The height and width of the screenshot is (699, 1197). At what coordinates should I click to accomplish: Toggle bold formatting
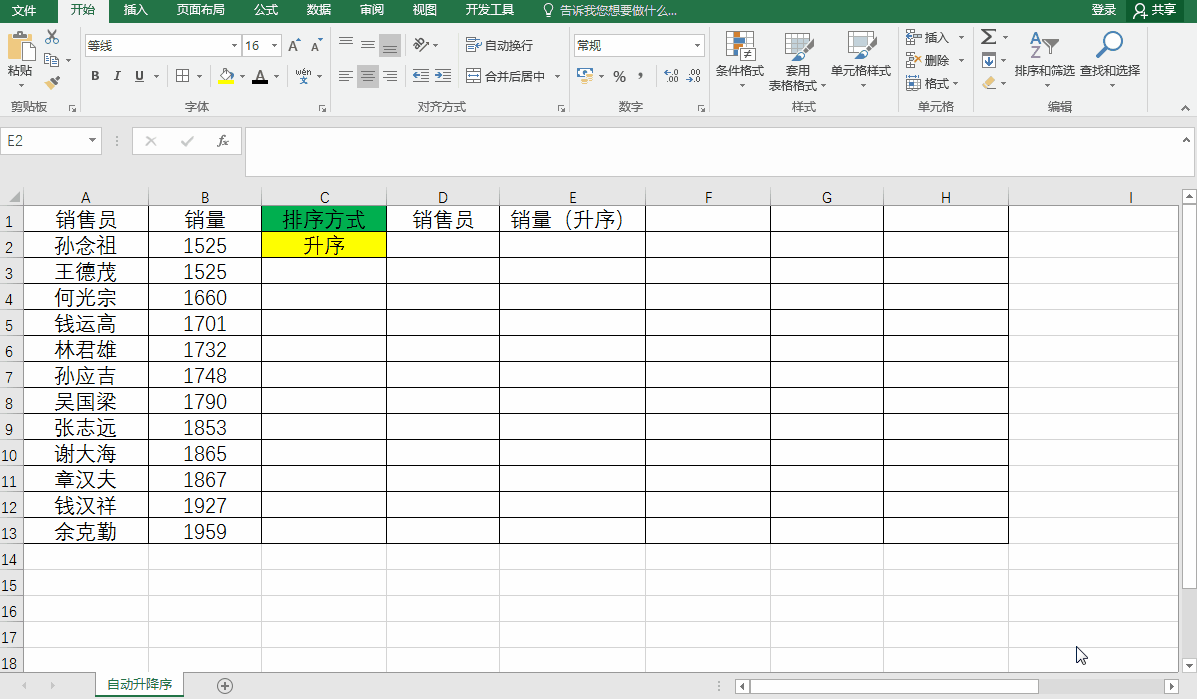95,76
